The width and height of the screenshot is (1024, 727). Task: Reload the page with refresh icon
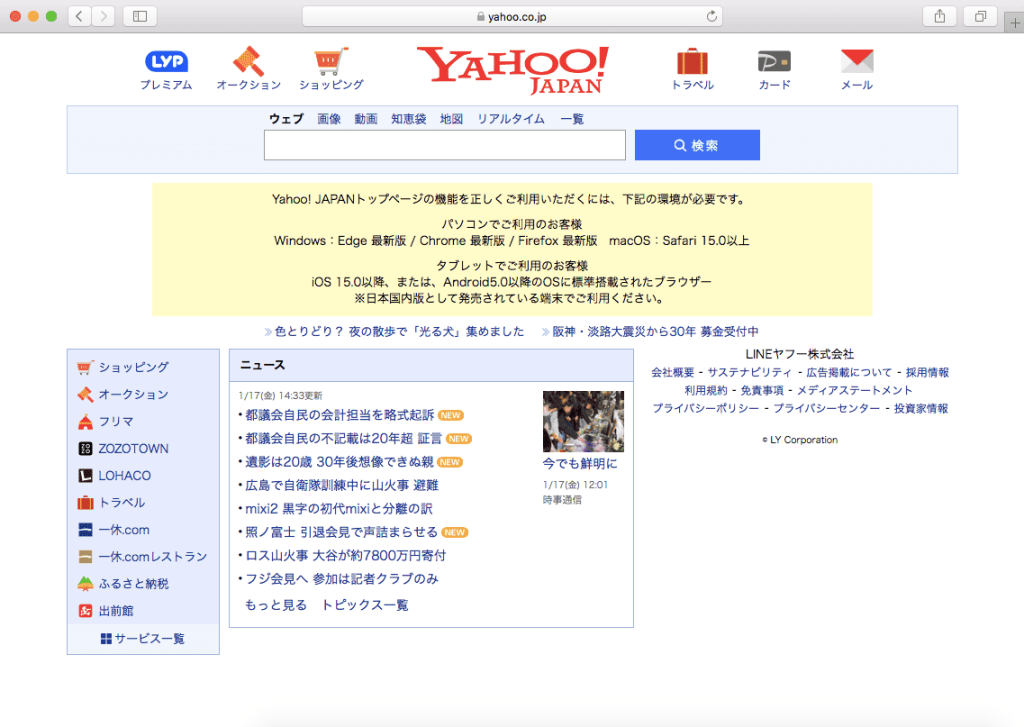click(712, 16)
